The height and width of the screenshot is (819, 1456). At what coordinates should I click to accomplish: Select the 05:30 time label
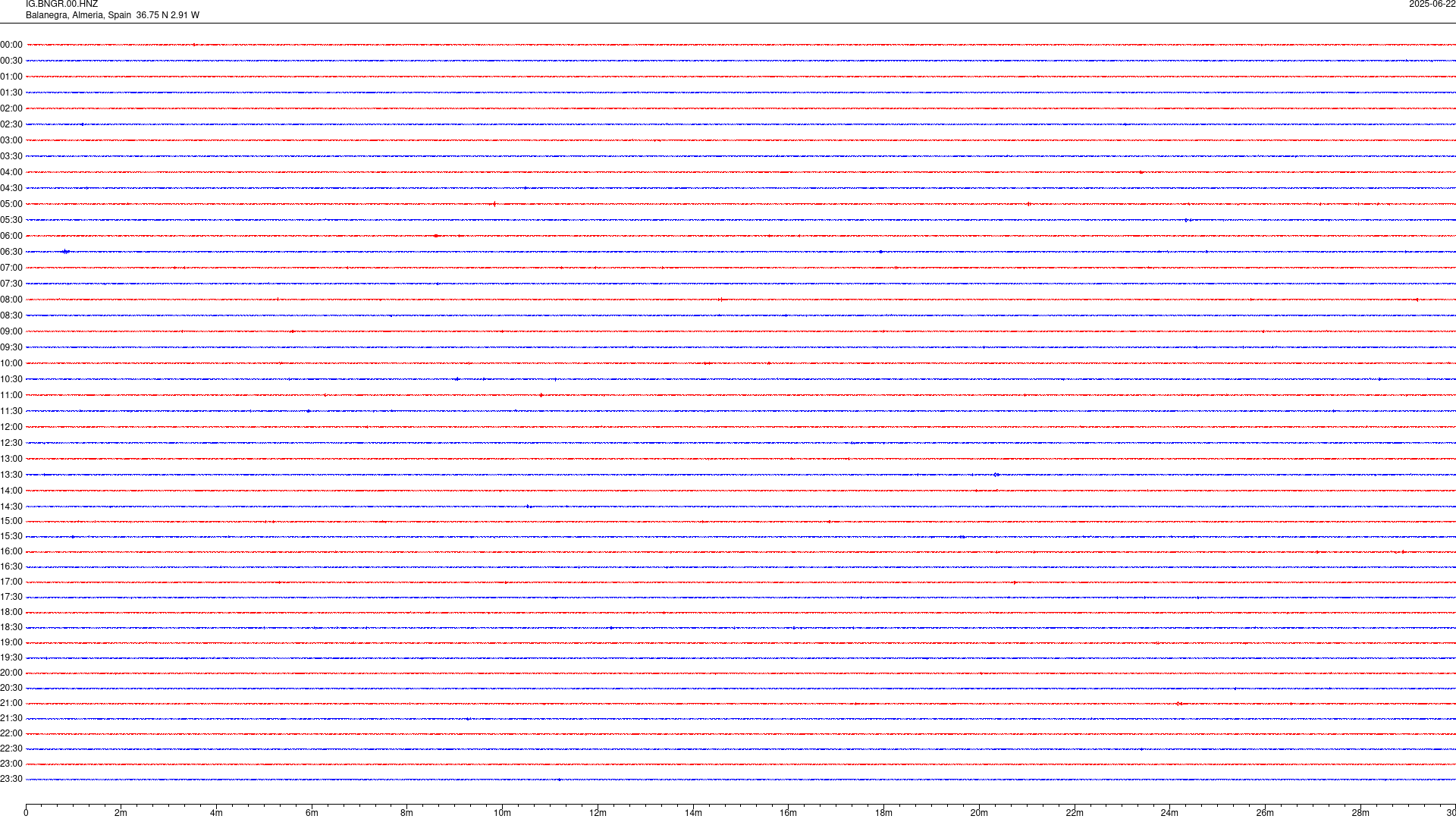click(11, 220)
